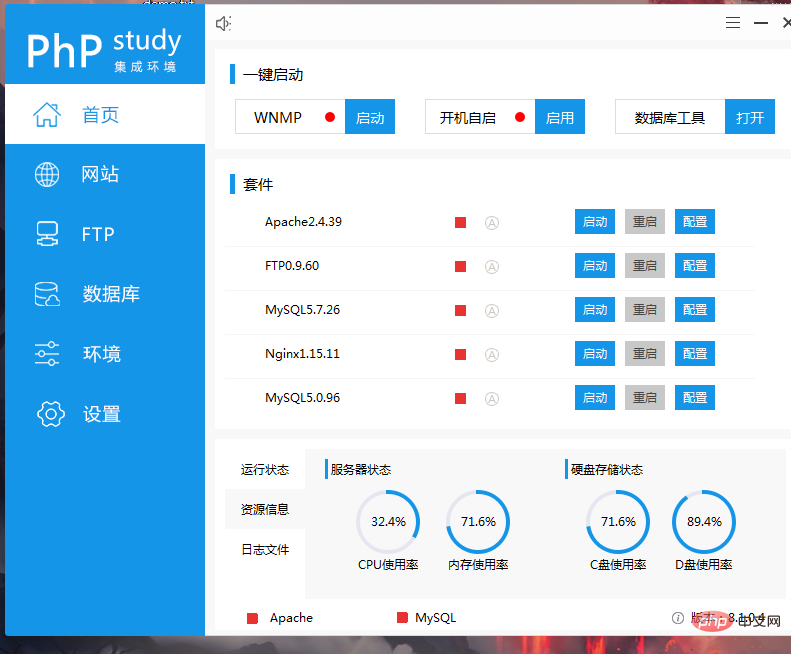
Task: Minimize the phpstudy window
Action: 761,23
